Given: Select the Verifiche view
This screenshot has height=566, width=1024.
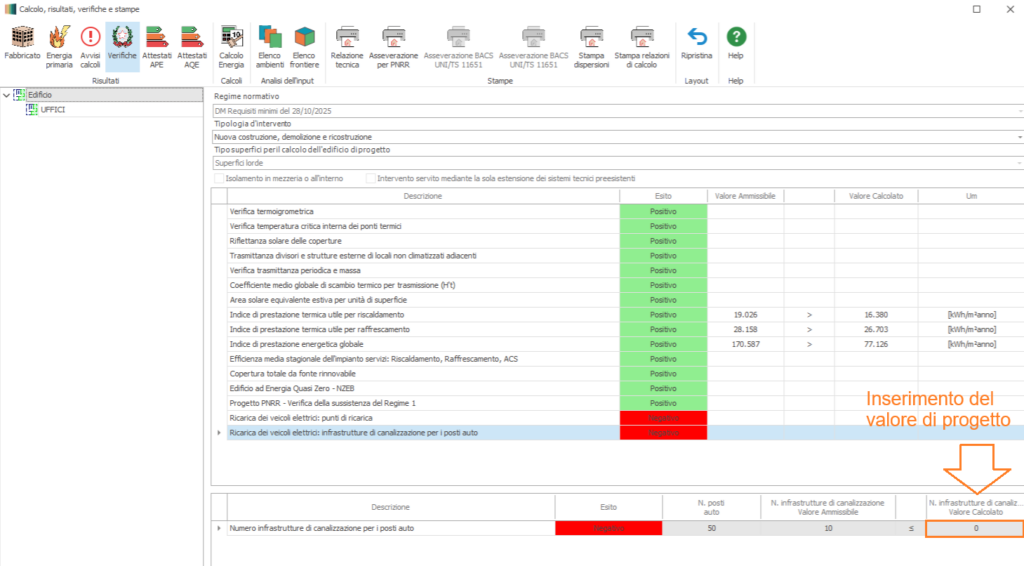Looking at the screenshot, I should click(122, 46).
